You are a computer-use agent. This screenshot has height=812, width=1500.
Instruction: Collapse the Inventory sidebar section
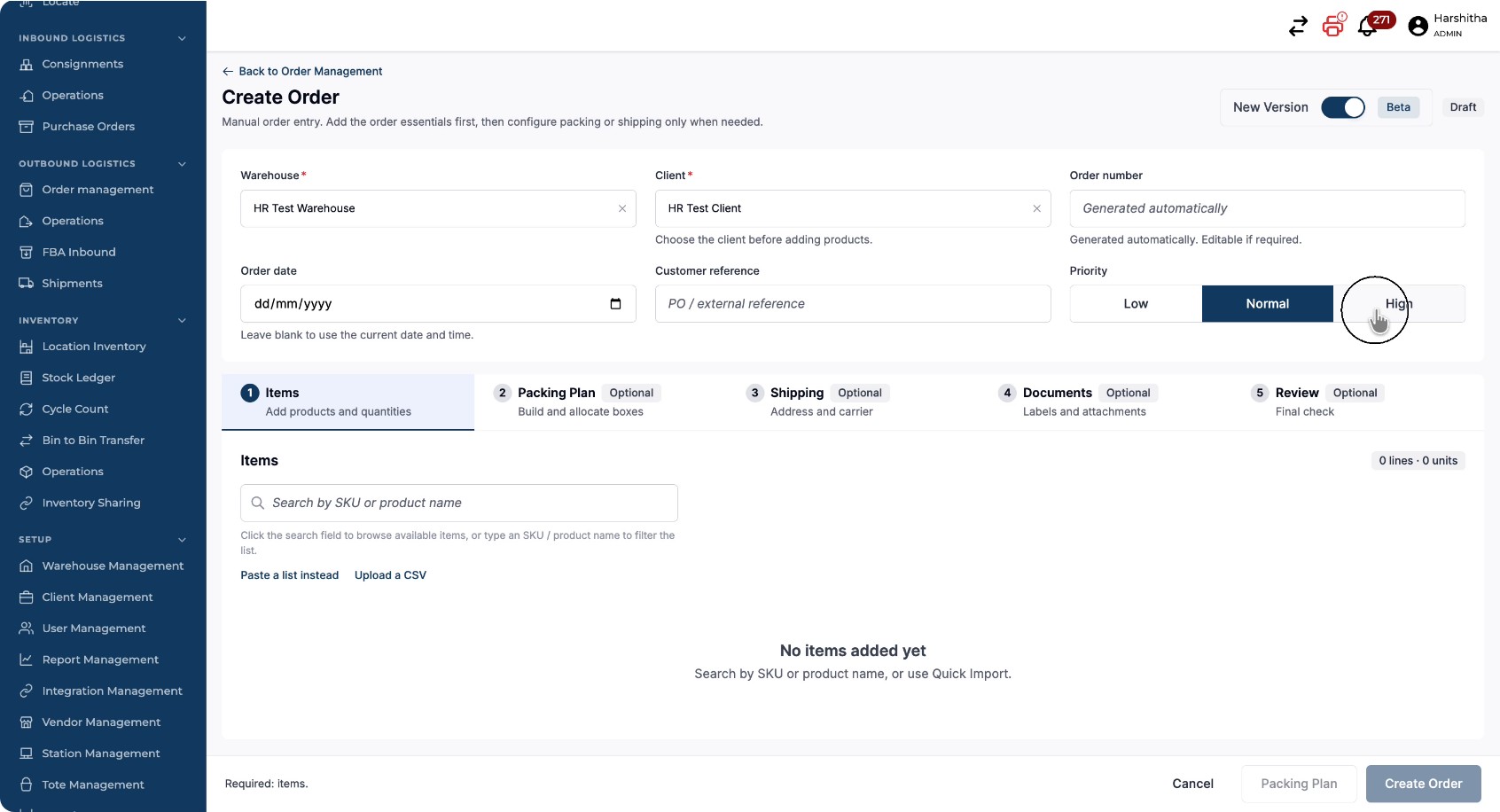(182, 321)
